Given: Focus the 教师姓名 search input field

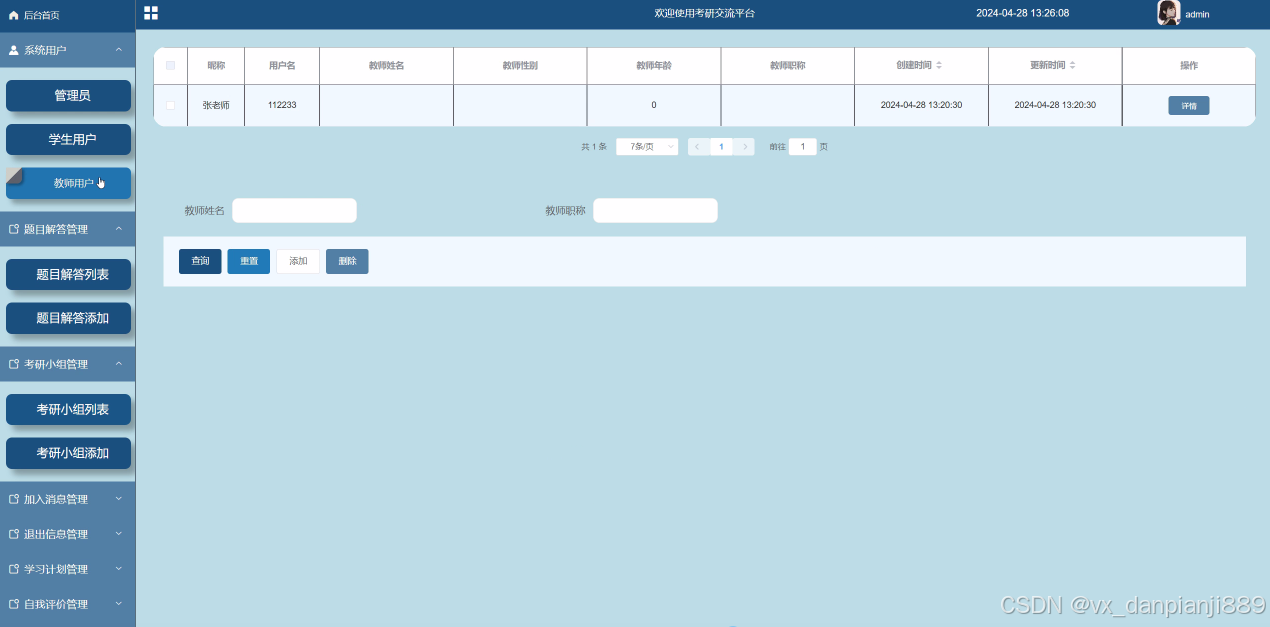Looking at the screenshot, I should click(294, 210).
